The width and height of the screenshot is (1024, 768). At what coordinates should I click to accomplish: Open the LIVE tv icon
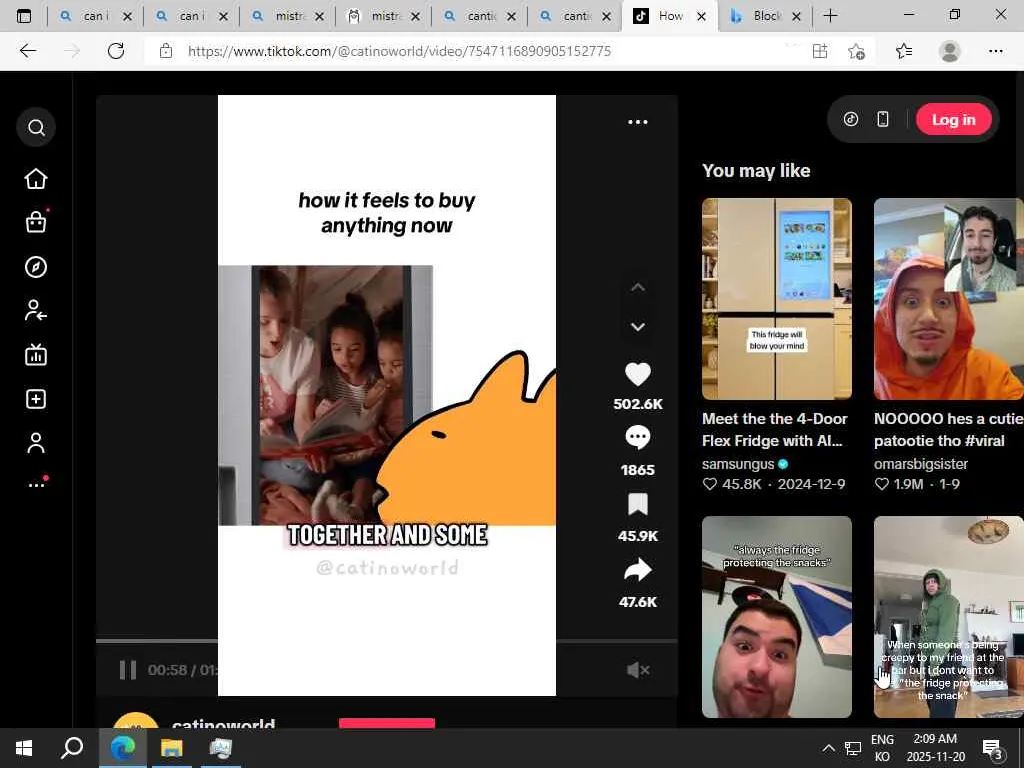click(x=36, y=355)
